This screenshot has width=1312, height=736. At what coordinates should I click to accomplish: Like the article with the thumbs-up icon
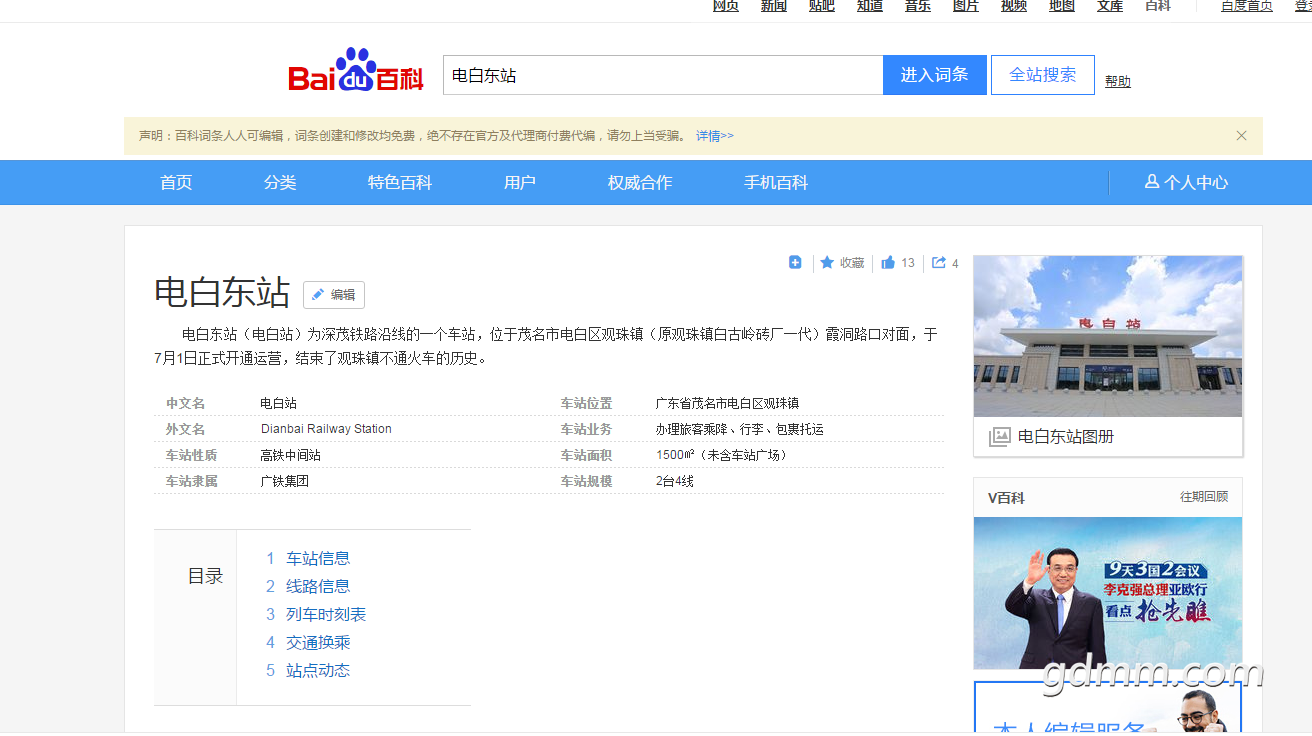[888, 263]
